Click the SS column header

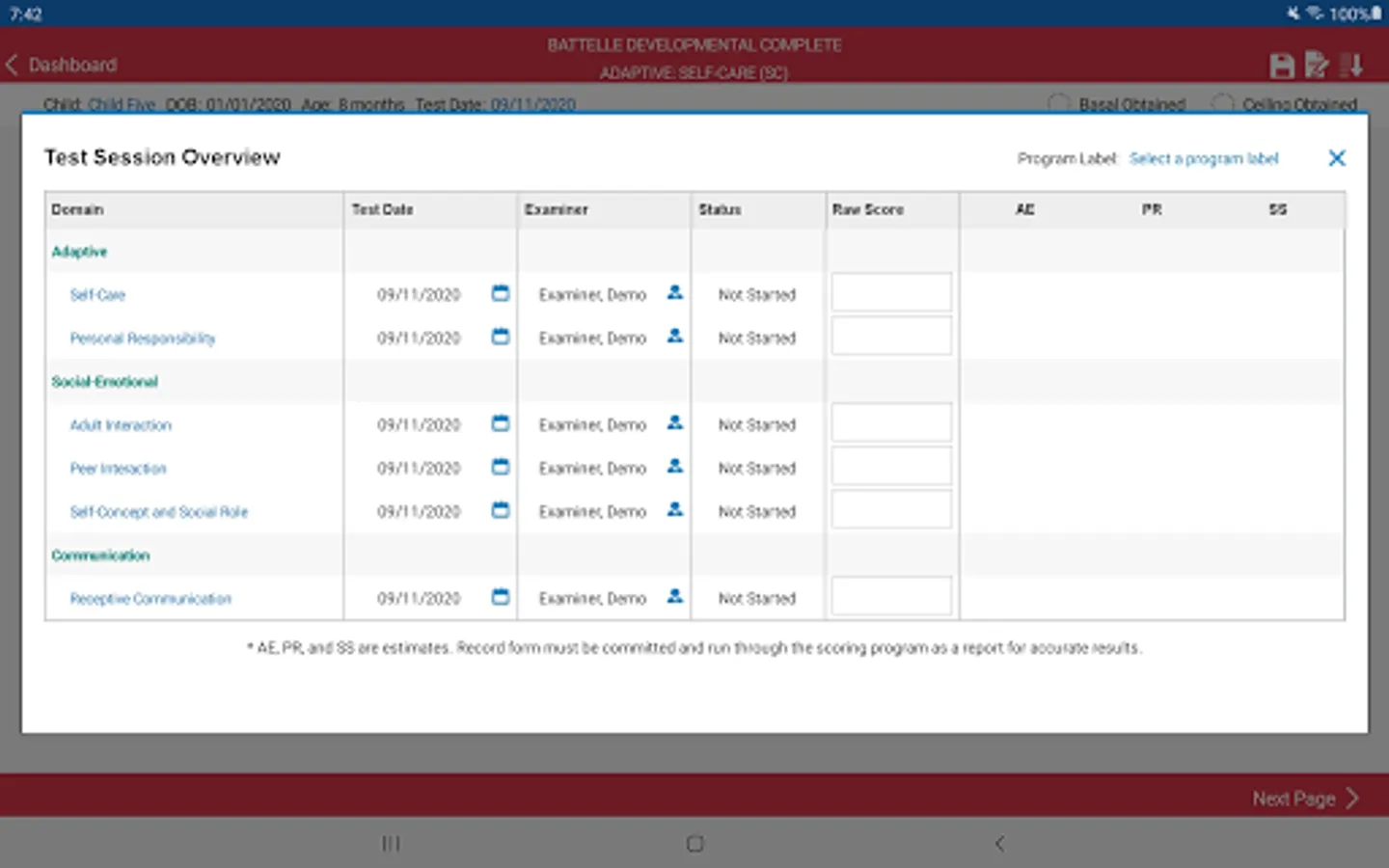pos(1278,209)
